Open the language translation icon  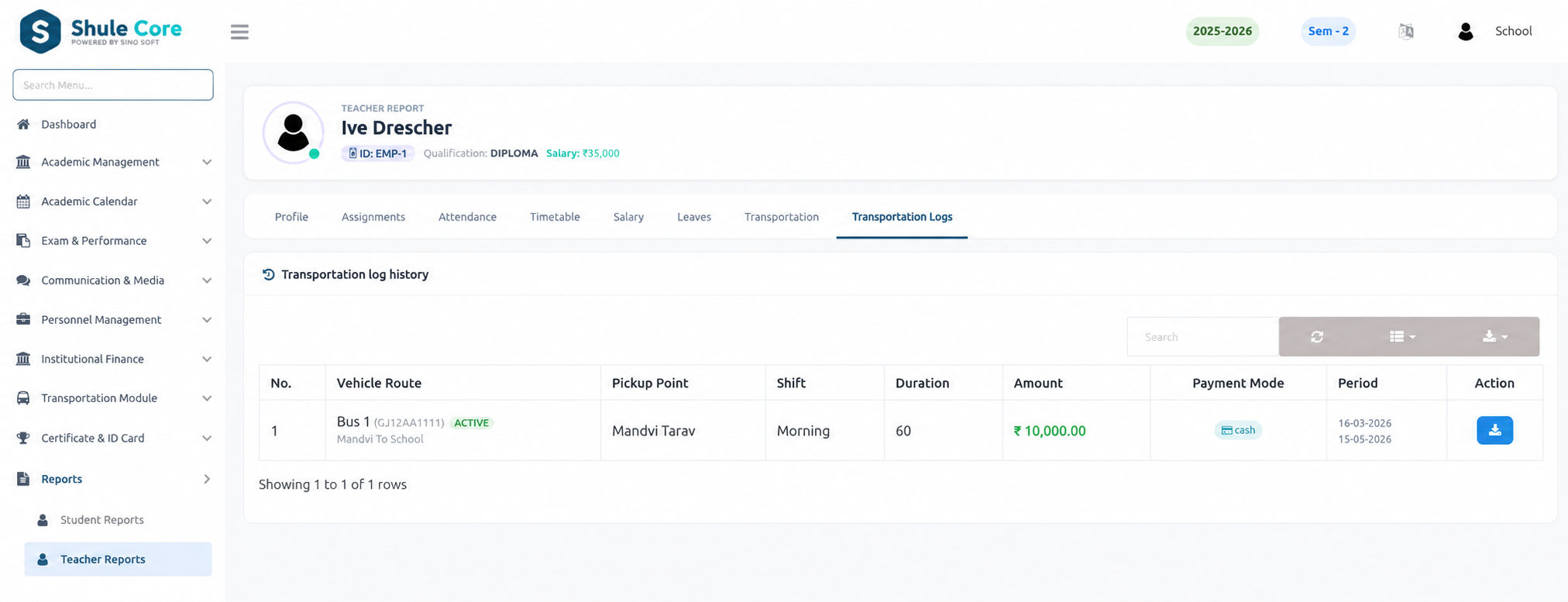click(1406, 31)
